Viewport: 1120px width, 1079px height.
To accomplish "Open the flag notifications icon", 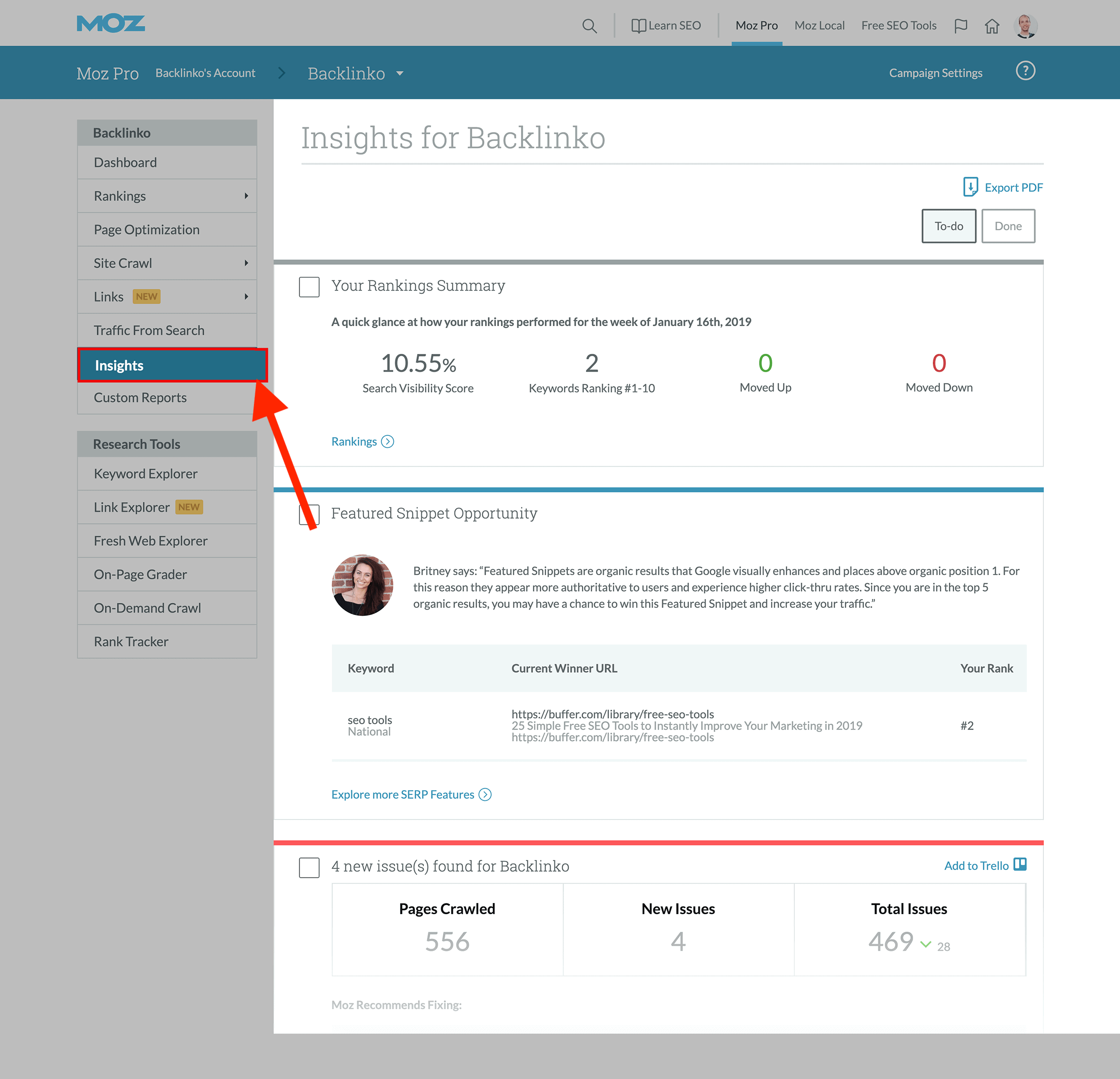I will pyautogui.click(x=961, y=26).
